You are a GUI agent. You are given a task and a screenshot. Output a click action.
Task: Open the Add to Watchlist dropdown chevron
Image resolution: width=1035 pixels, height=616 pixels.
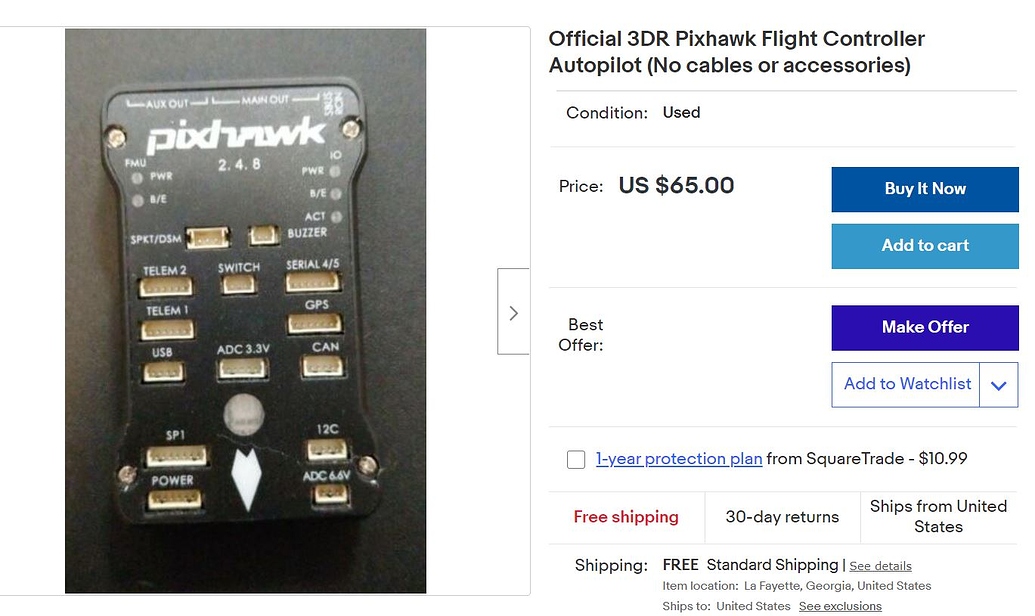coord(998,385)
